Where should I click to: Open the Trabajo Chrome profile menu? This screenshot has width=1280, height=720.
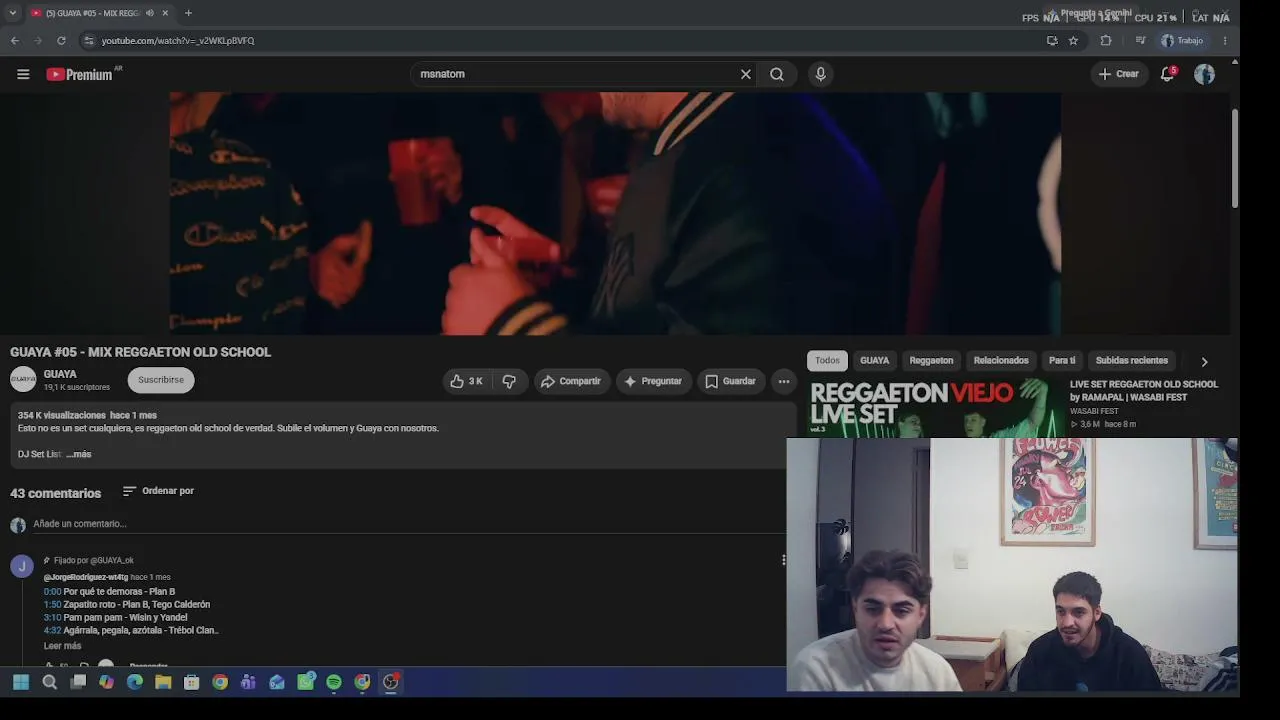[x=1182, y=41]
